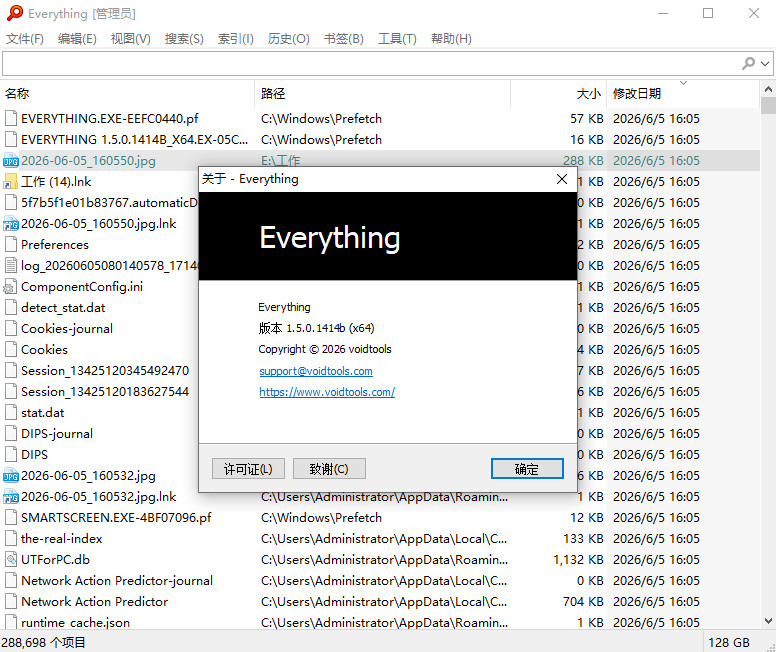
Task: Open the 搜索(S) menu
Action: pos(184,39)
